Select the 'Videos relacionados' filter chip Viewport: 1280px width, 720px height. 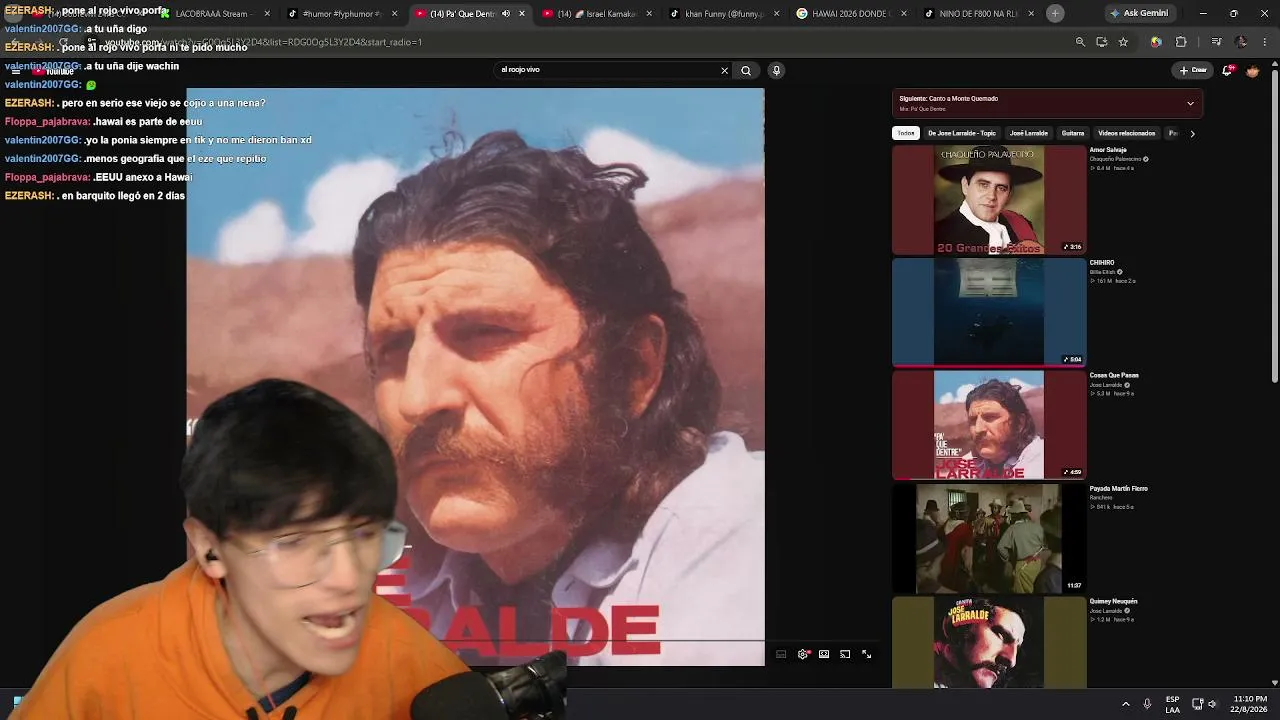click(1126, 133)
